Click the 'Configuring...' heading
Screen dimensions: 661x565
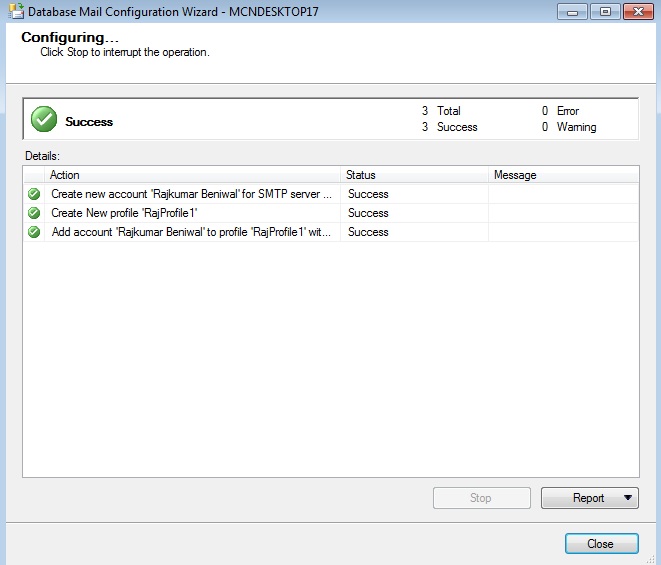pyautogui.click(x=70, y=38)
